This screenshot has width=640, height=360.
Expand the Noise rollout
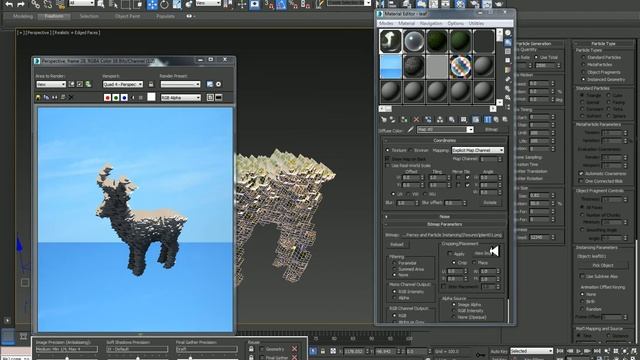coord(444,217)
